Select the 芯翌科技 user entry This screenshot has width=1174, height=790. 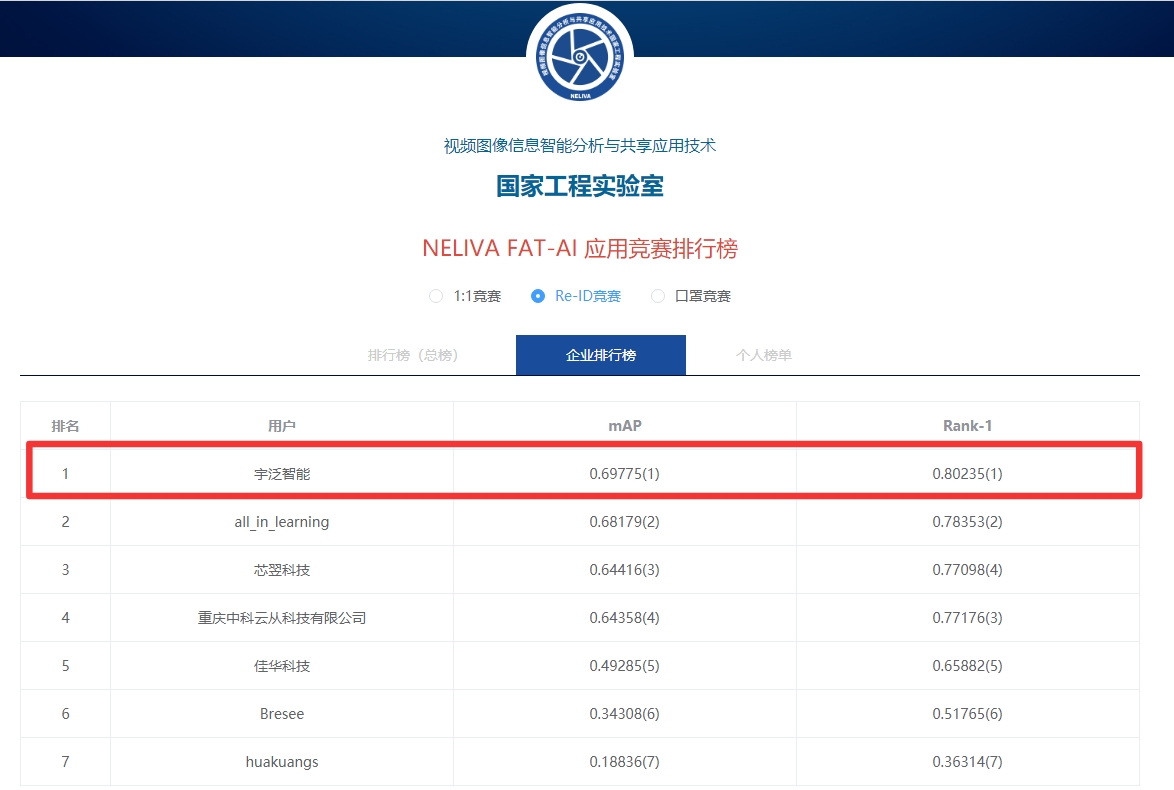[282, 570]
